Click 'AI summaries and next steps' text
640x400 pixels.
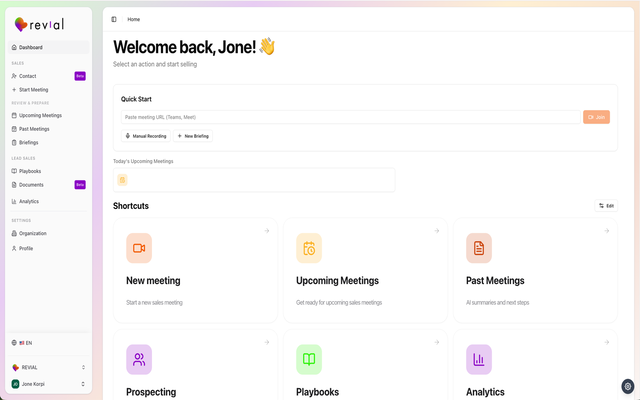498,303
